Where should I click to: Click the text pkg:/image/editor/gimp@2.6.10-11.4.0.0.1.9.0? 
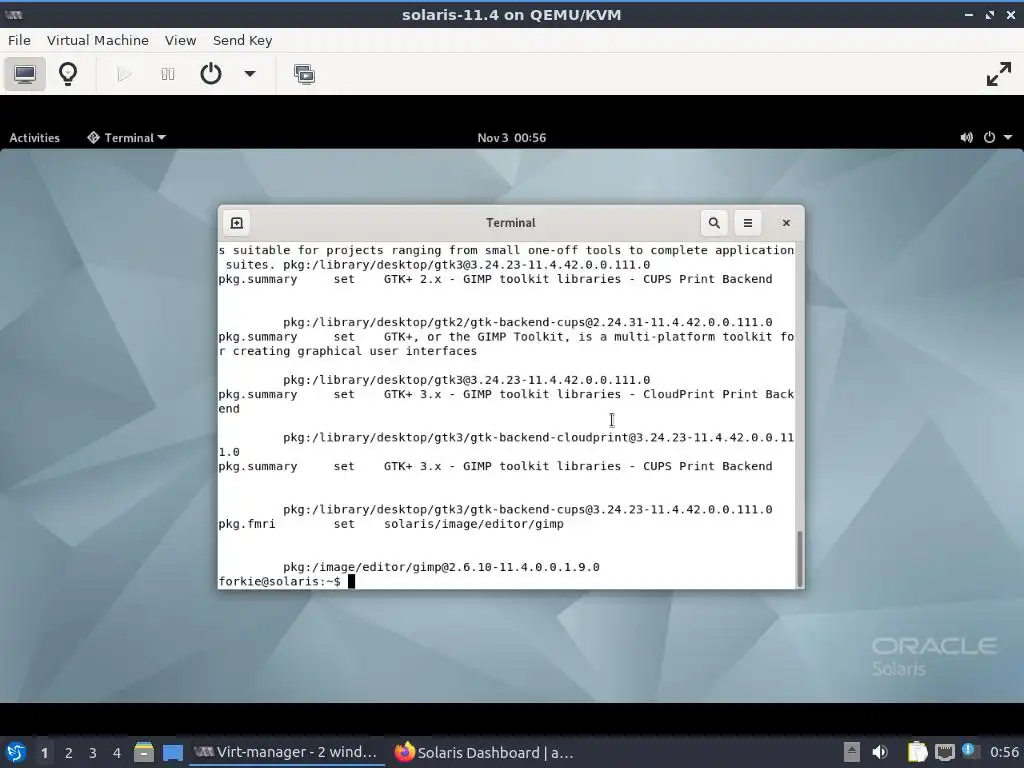tap(441, 567)
